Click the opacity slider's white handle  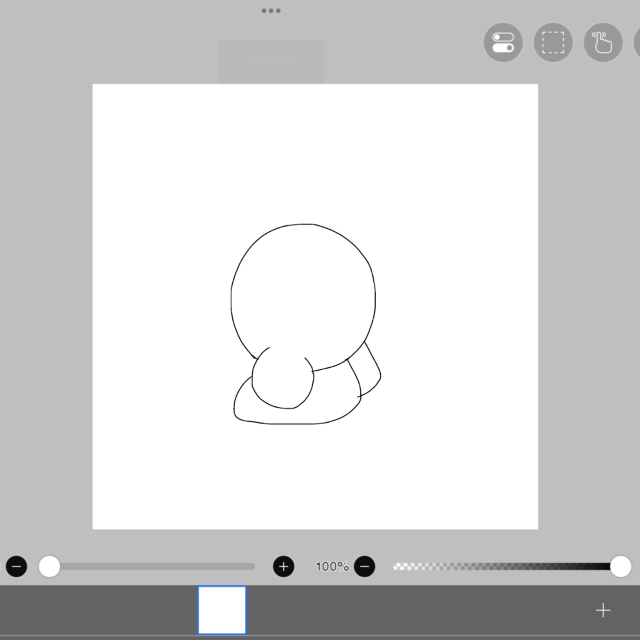tap(620, 567)
